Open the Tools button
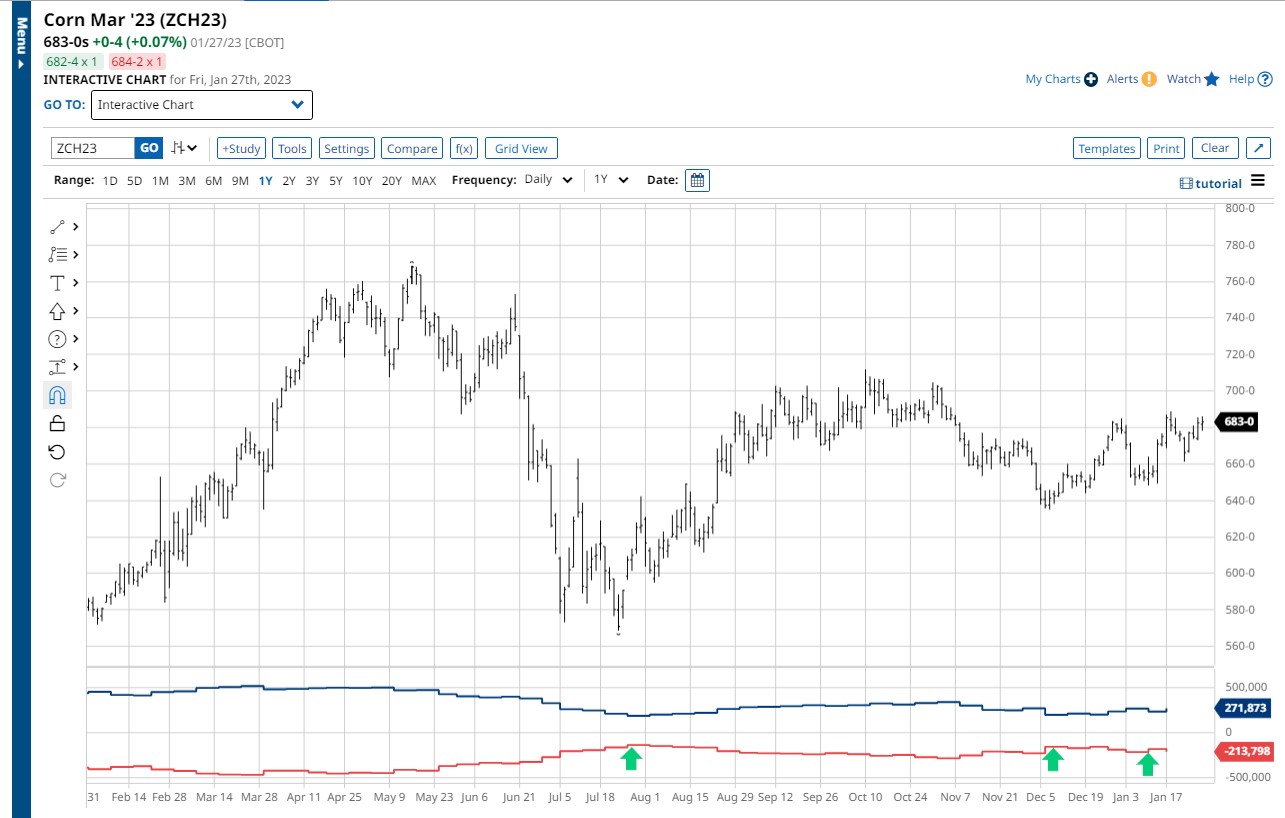The height and width of the screenshot is (818, 1285). (x=292, y=148)
